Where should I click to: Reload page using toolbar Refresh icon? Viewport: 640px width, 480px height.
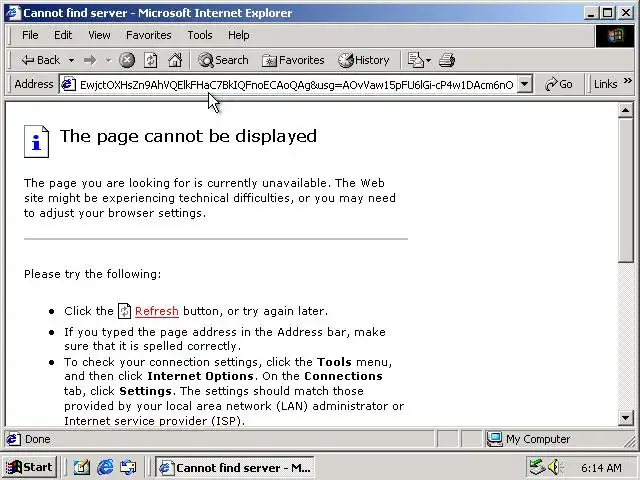(x=150, y=60)
